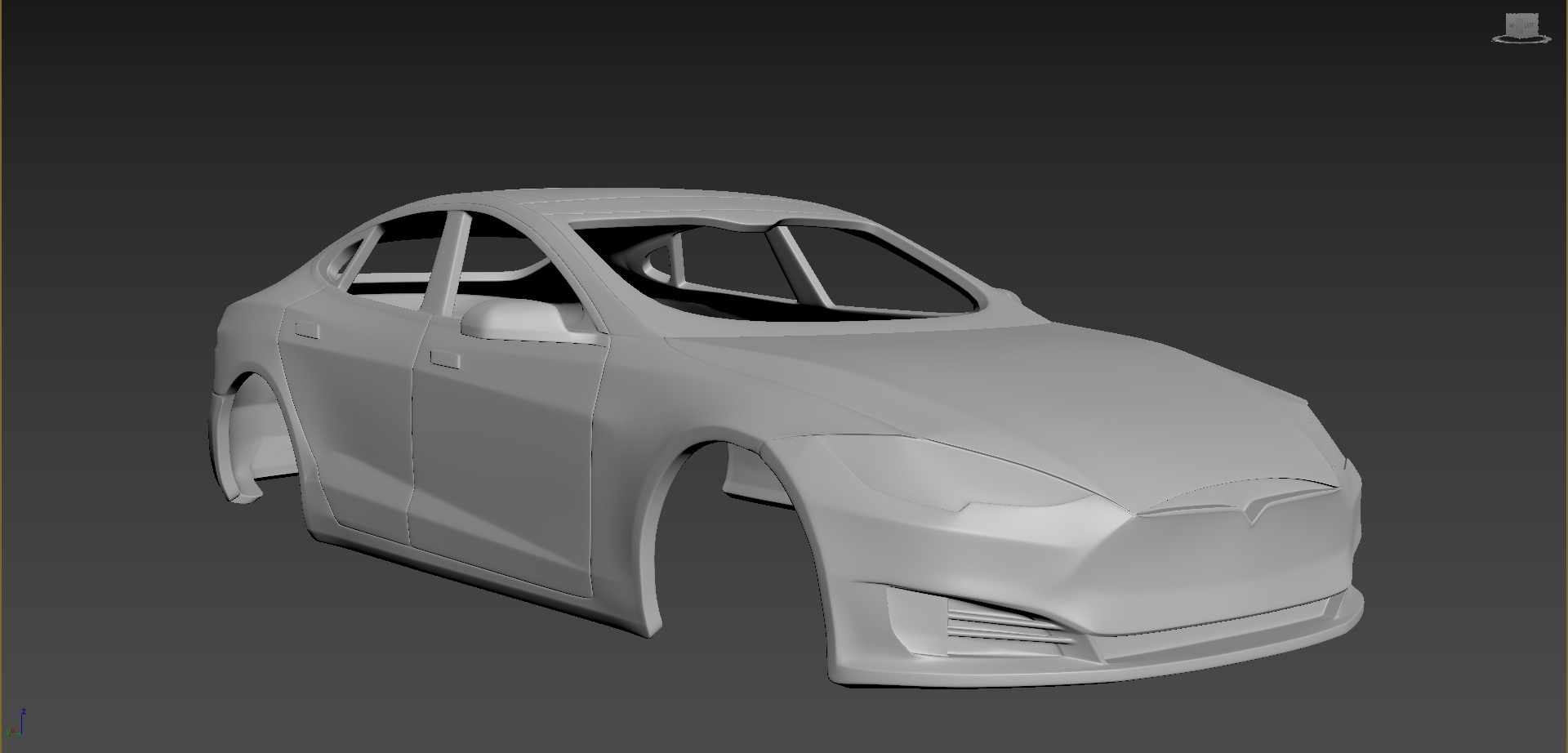The width and height of the screenshot is (1568, 753).
Task: Click the X axis of the world axis tripod
Action: tap(11, 731)
